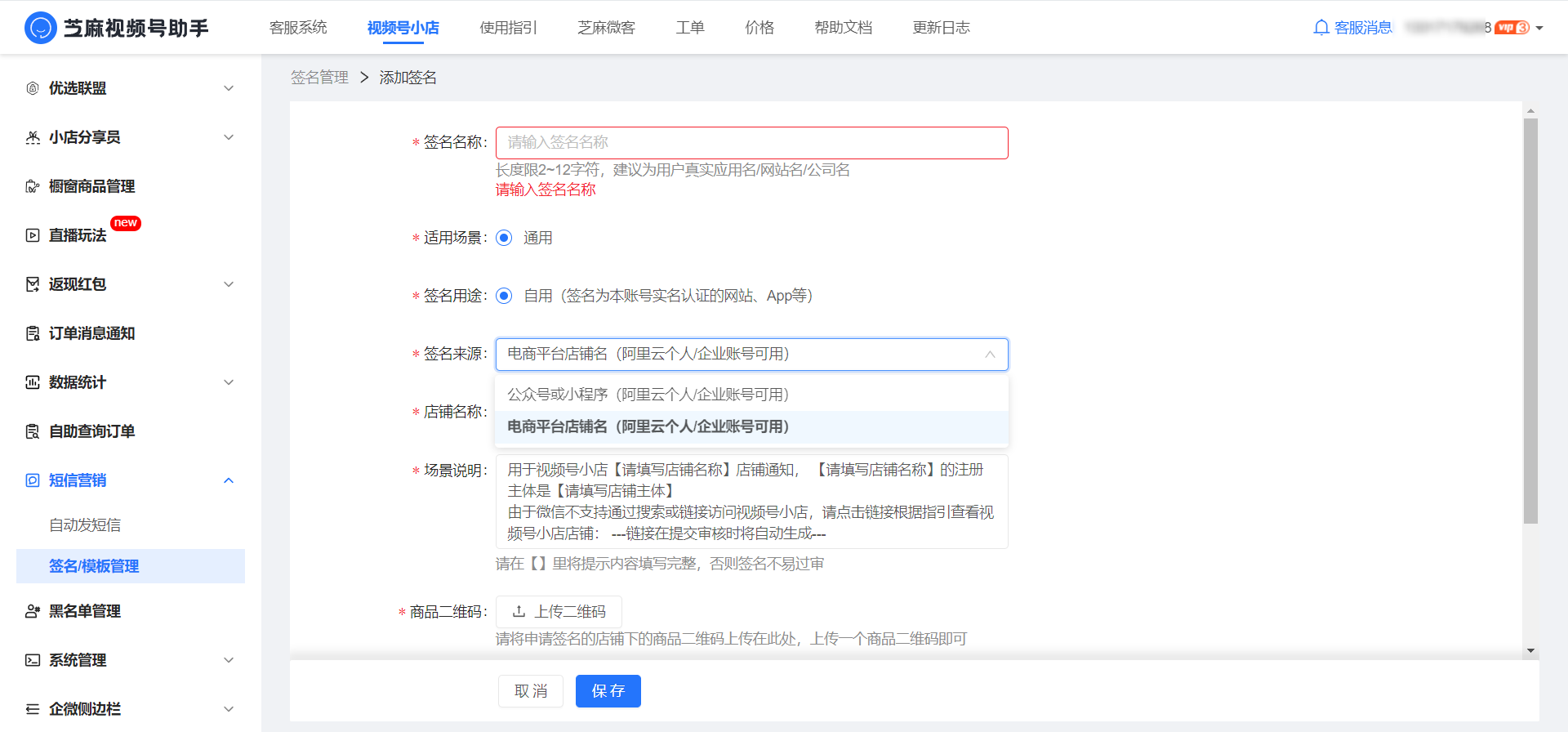Screen dimensions: 1568x732
Task: Open the 视频号小店 nav tab
Action: coord(403,28)
